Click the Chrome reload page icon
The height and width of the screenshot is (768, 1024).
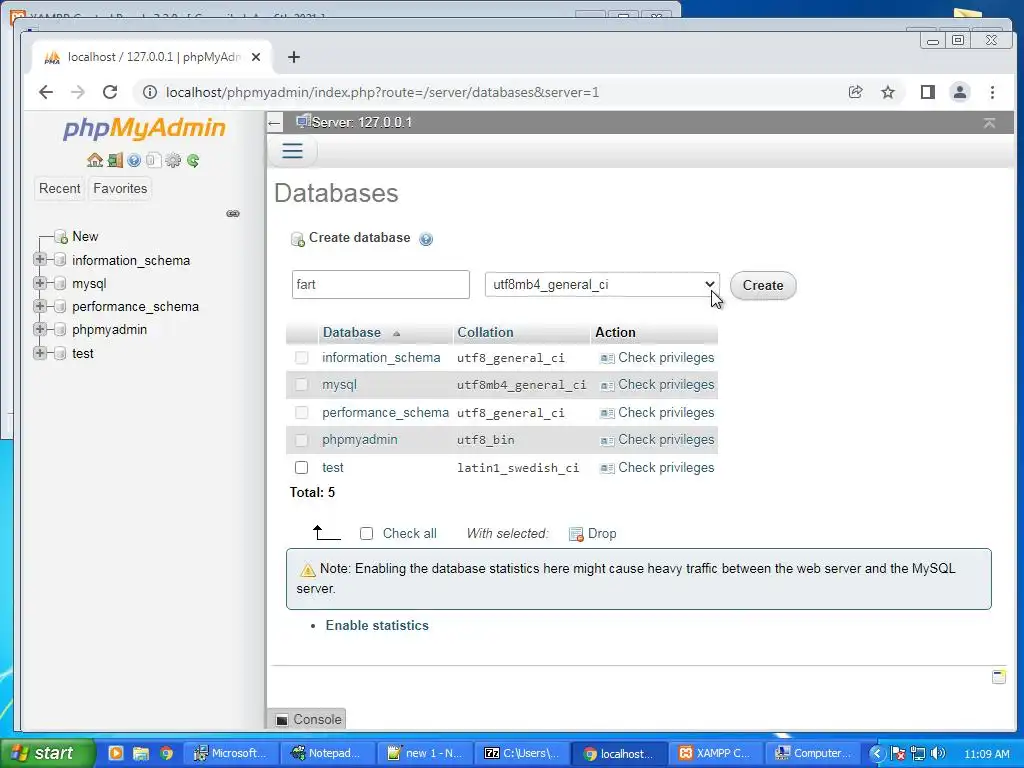(x=110, y=92)
